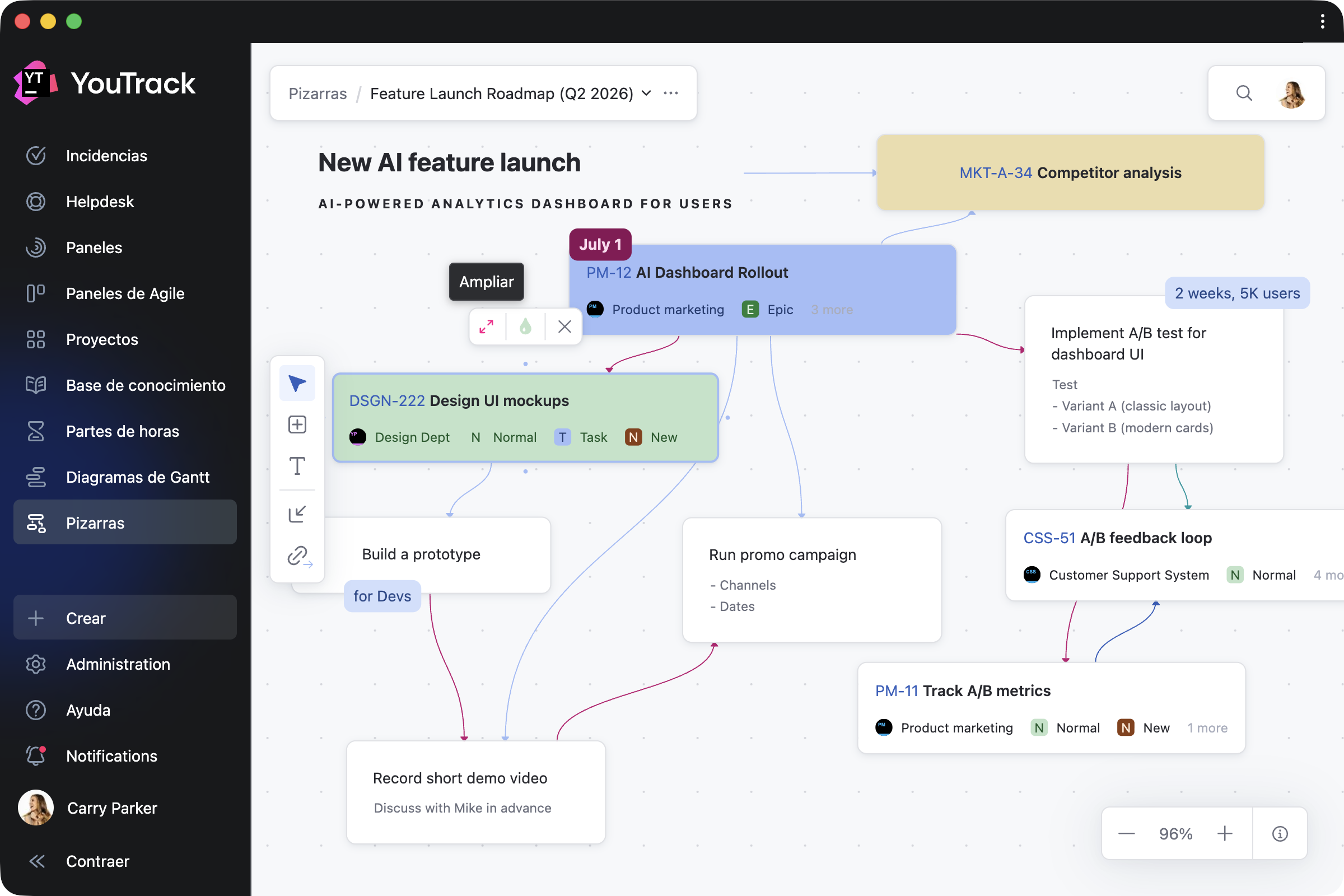The width and height of the screenshot is (1344, 896).
Task: Go to Paneles de Agile
Action: coord(124,293)
